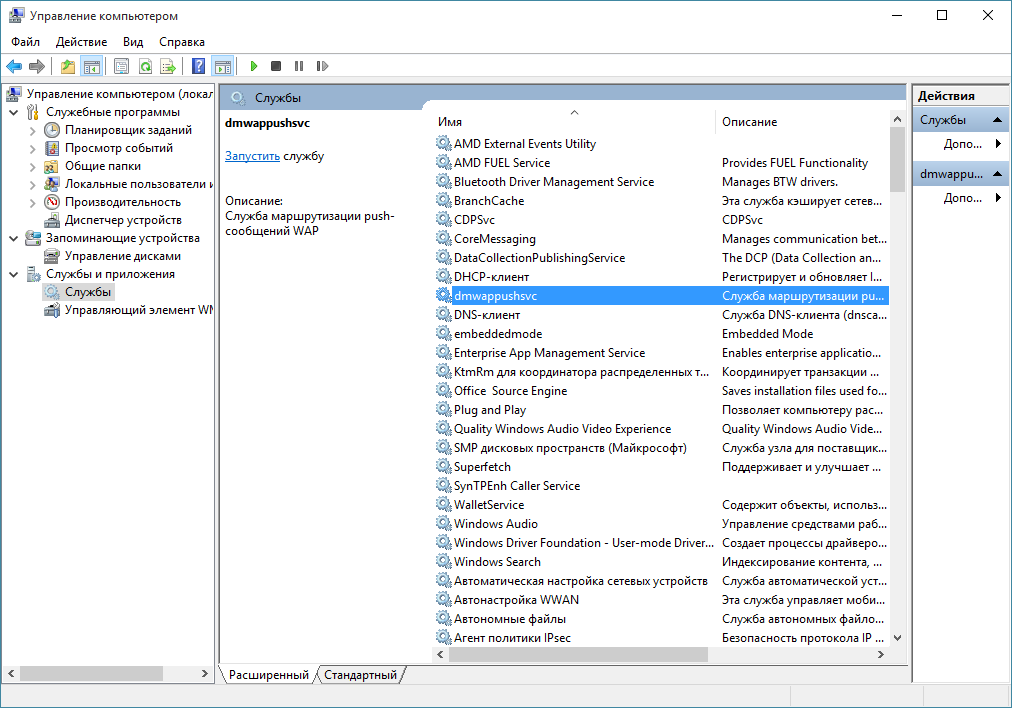Screen dimensions: 1012x708
Task: Select Диспетчер устройств in the tree
Action: [123, 220]
